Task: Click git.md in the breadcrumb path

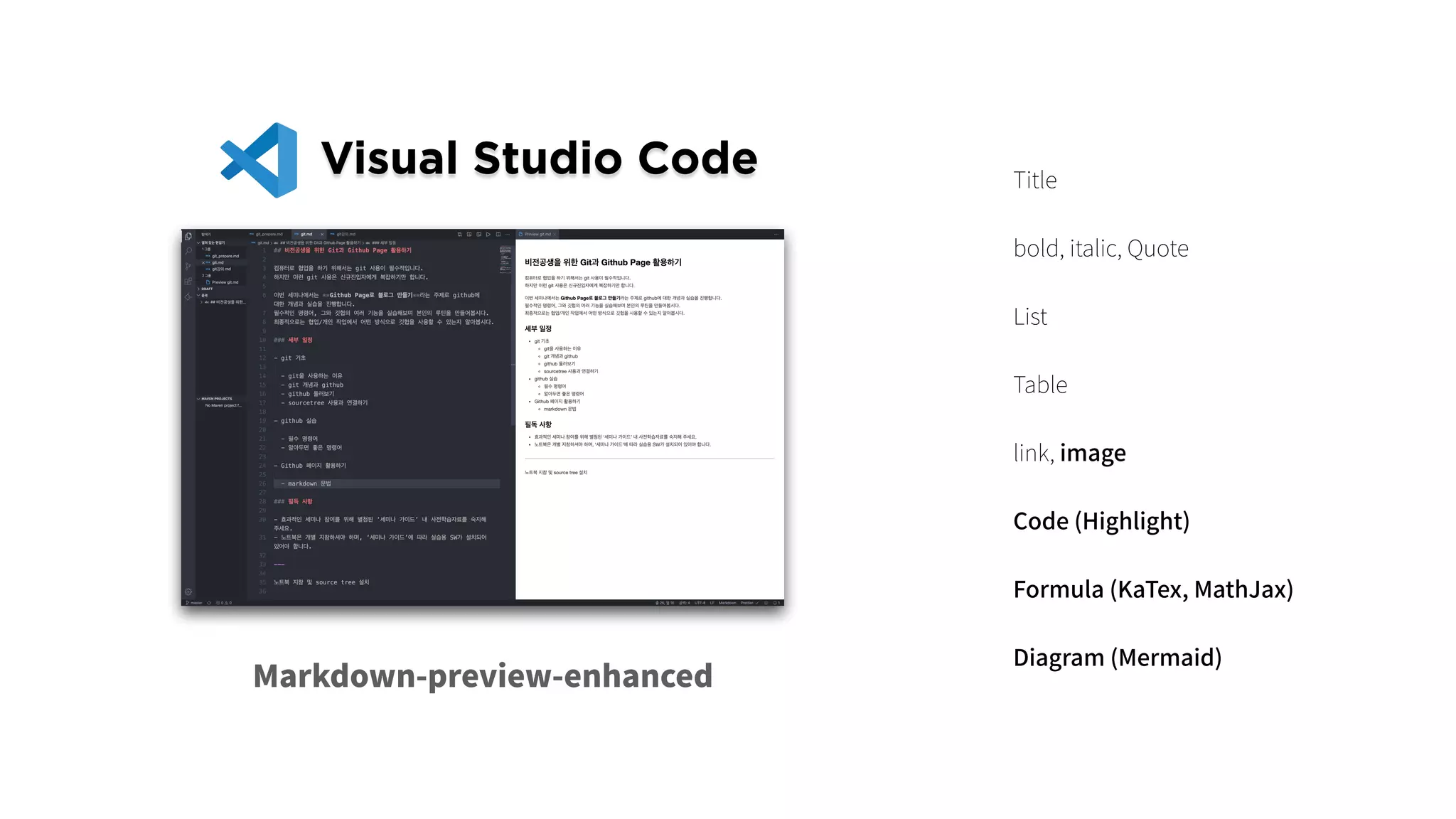Action: [263, 242]
